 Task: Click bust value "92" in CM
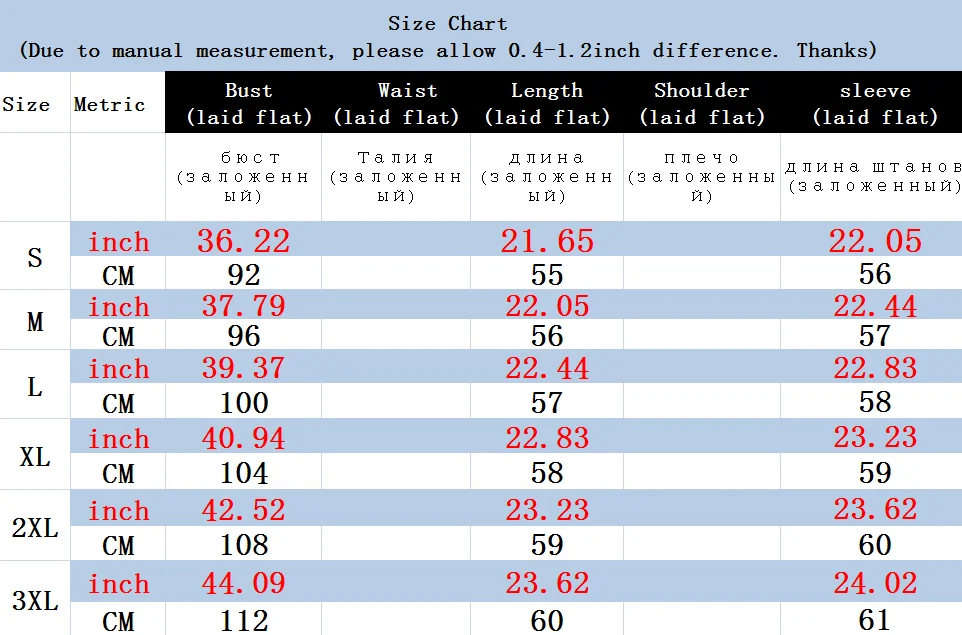244,274
